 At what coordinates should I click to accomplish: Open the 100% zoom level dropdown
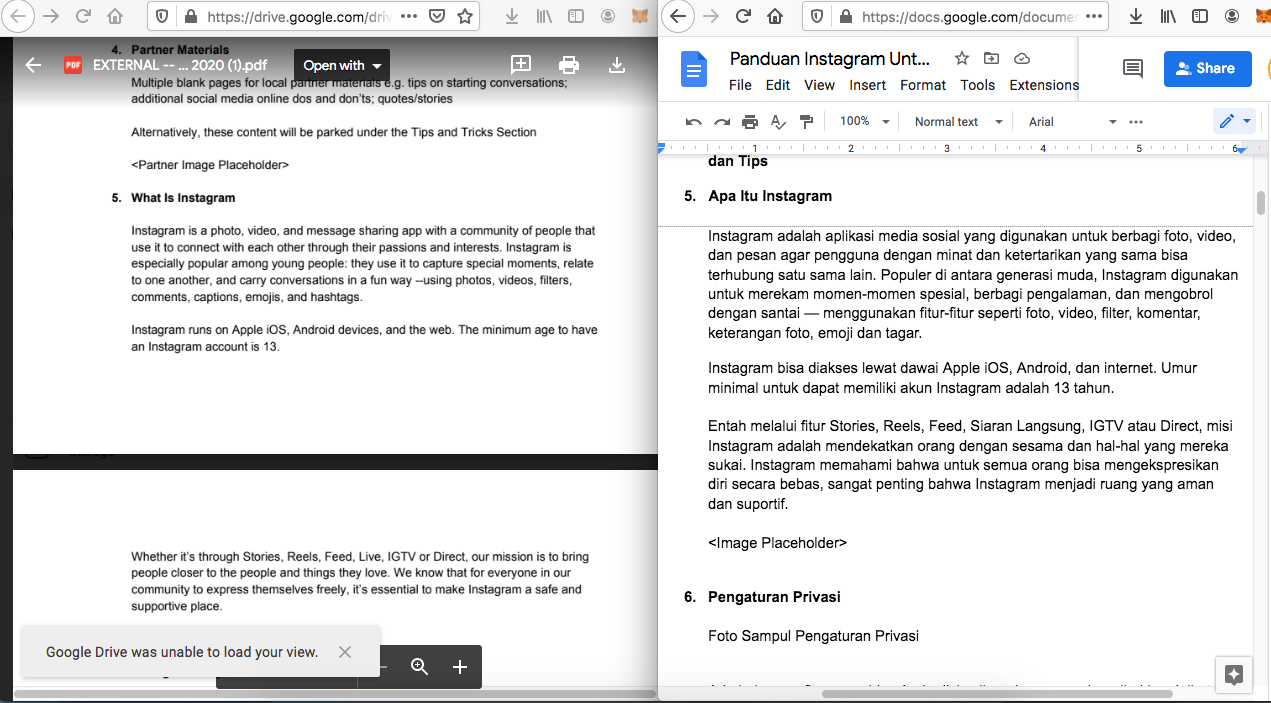pos(864,122)
